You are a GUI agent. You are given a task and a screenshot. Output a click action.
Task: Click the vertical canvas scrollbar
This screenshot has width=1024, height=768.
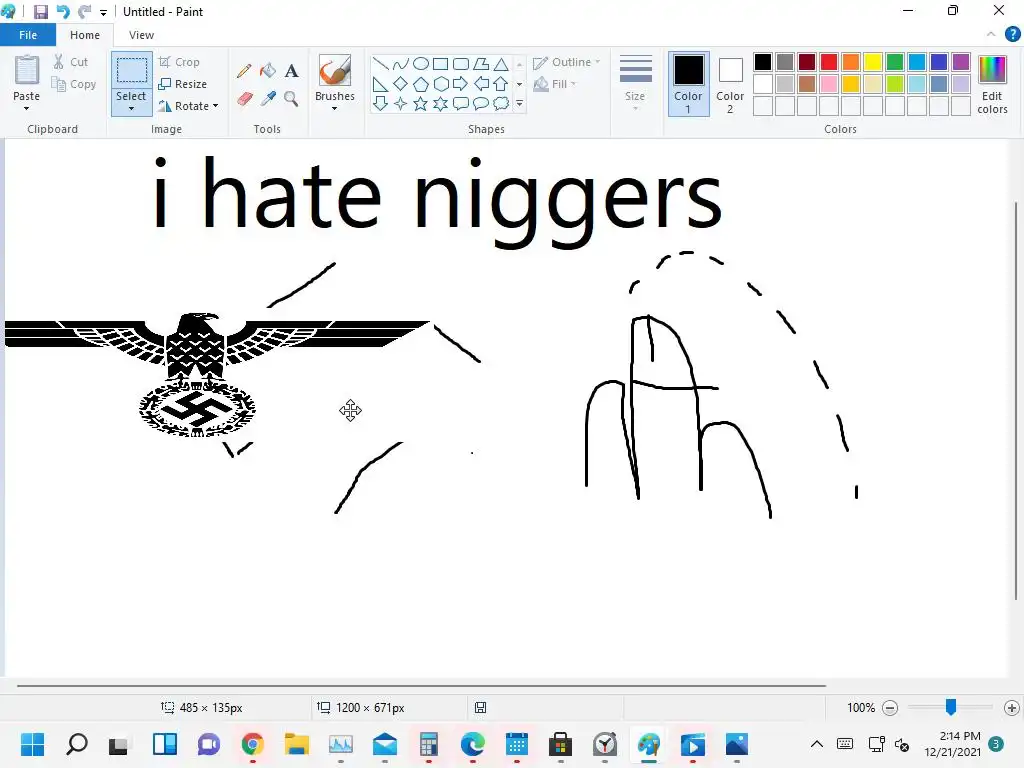click(x=1016, y=401)
